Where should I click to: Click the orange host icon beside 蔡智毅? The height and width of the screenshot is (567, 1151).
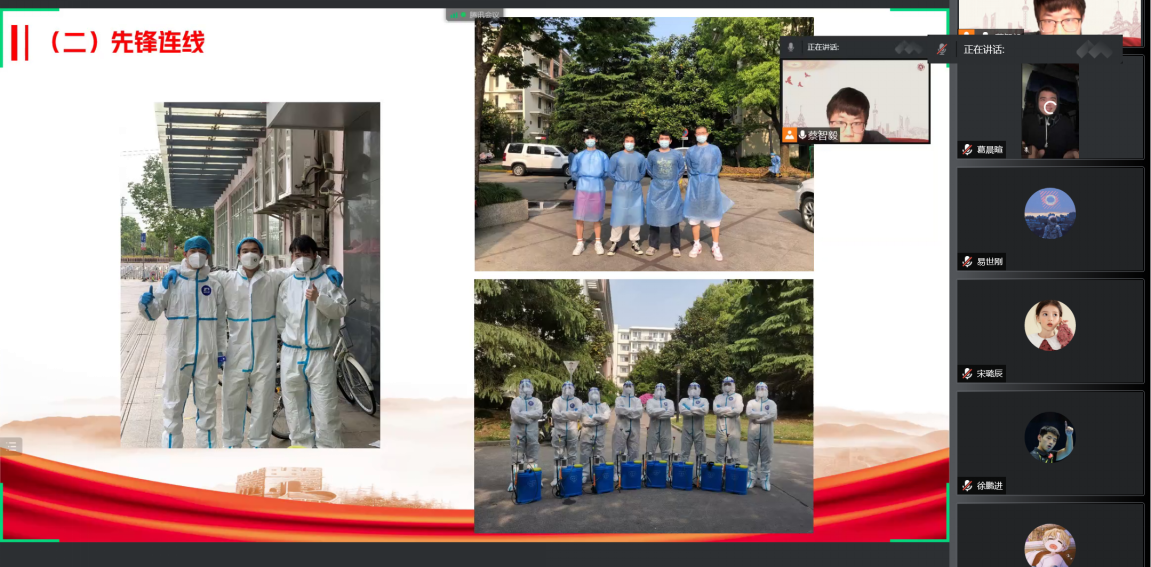(x=790, y=134)
